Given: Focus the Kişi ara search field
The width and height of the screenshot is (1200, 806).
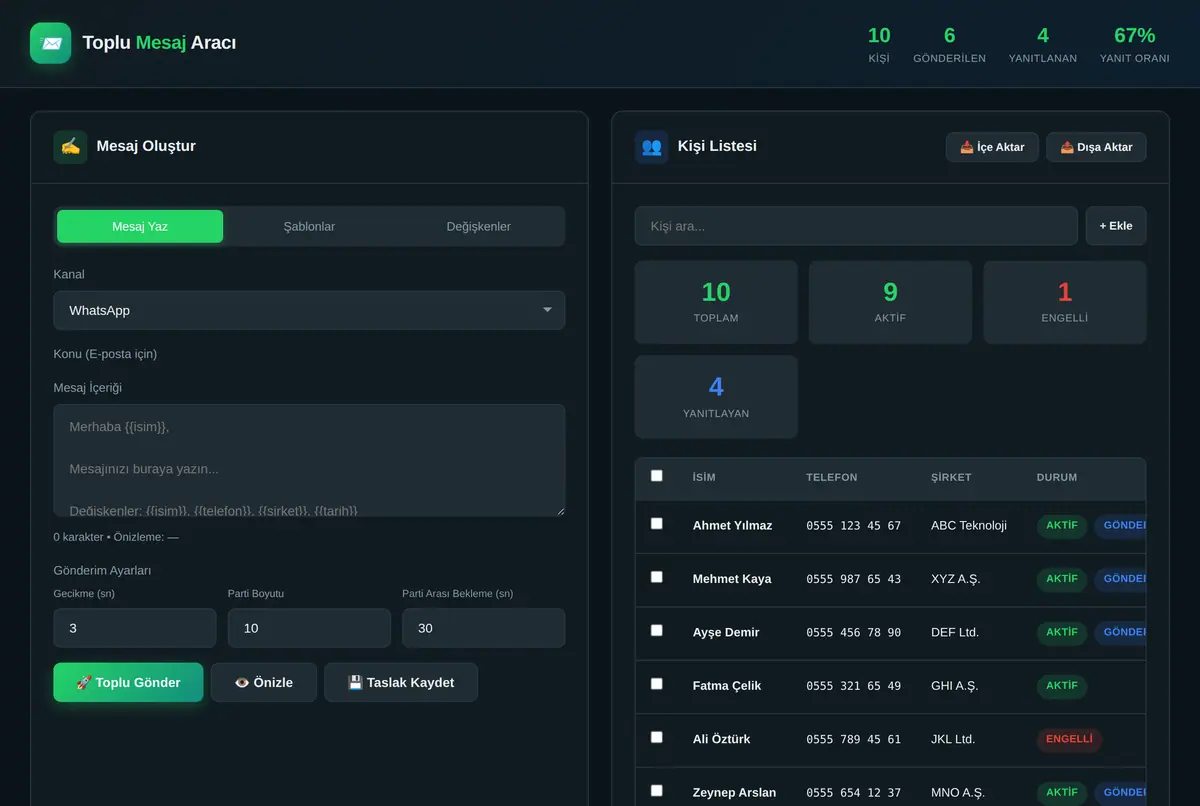Looking at the screenshot, I should [856, 226].
